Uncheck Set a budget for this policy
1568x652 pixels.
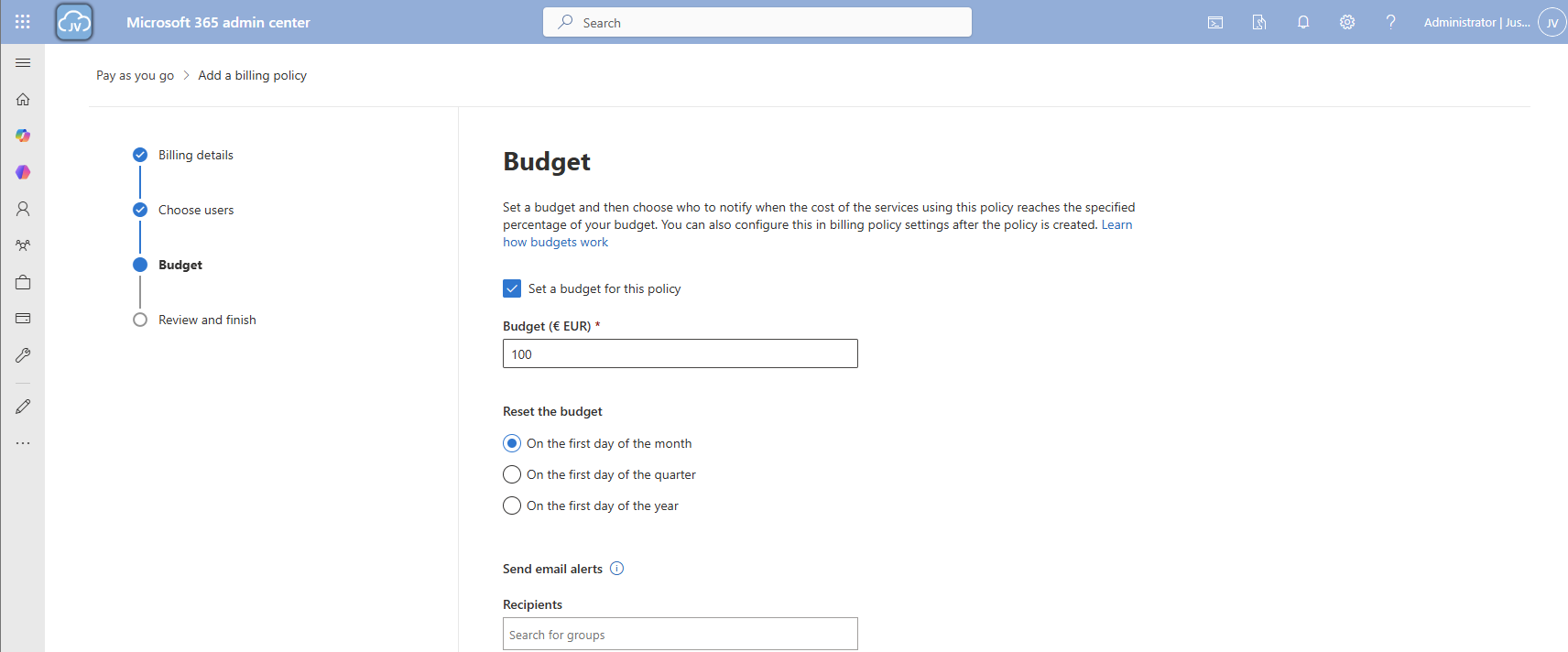click(x=512, y=288)
